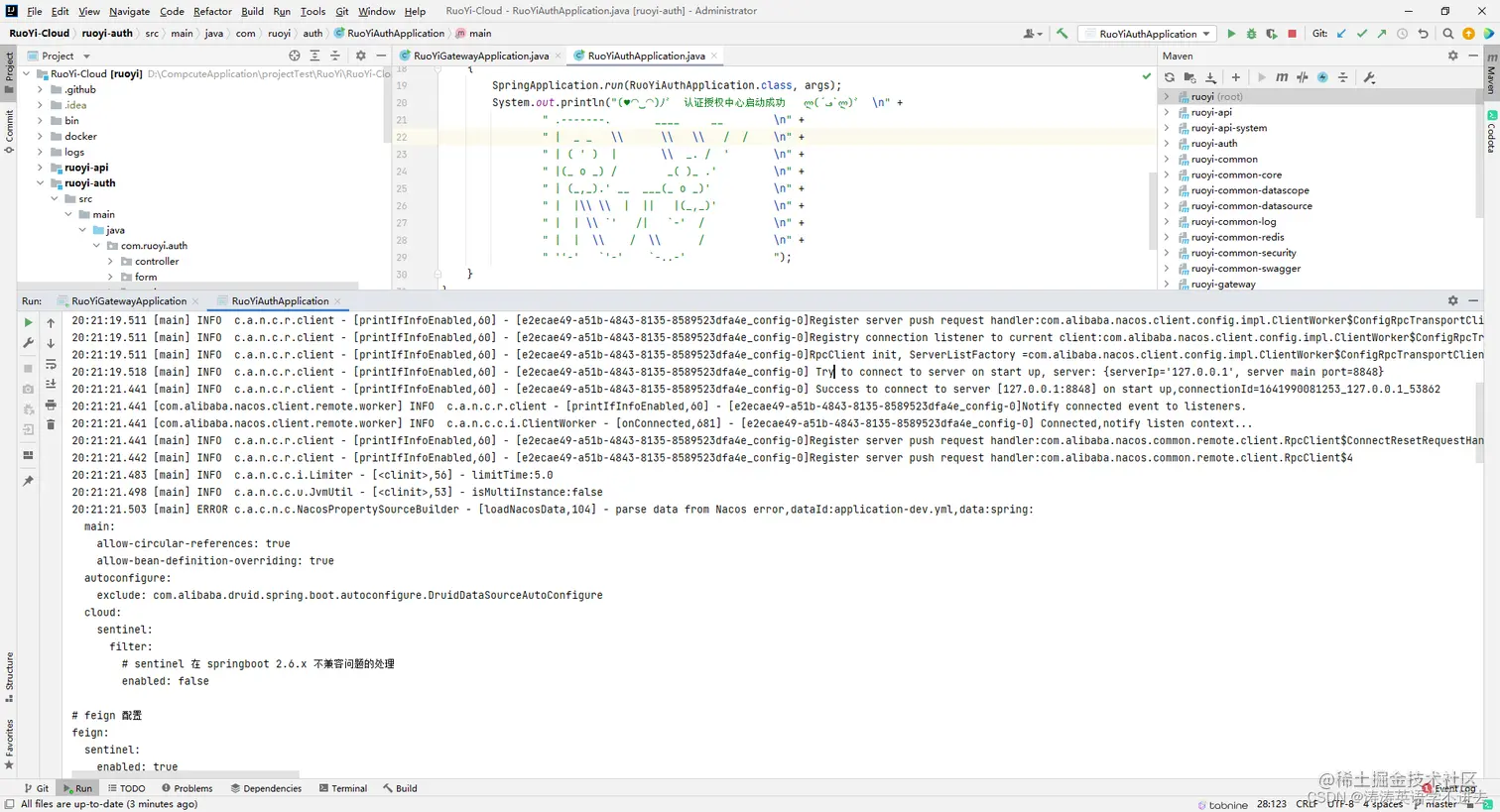
Task: Commit changes with the Git checkmark icon
Action: click(1361, 34)
